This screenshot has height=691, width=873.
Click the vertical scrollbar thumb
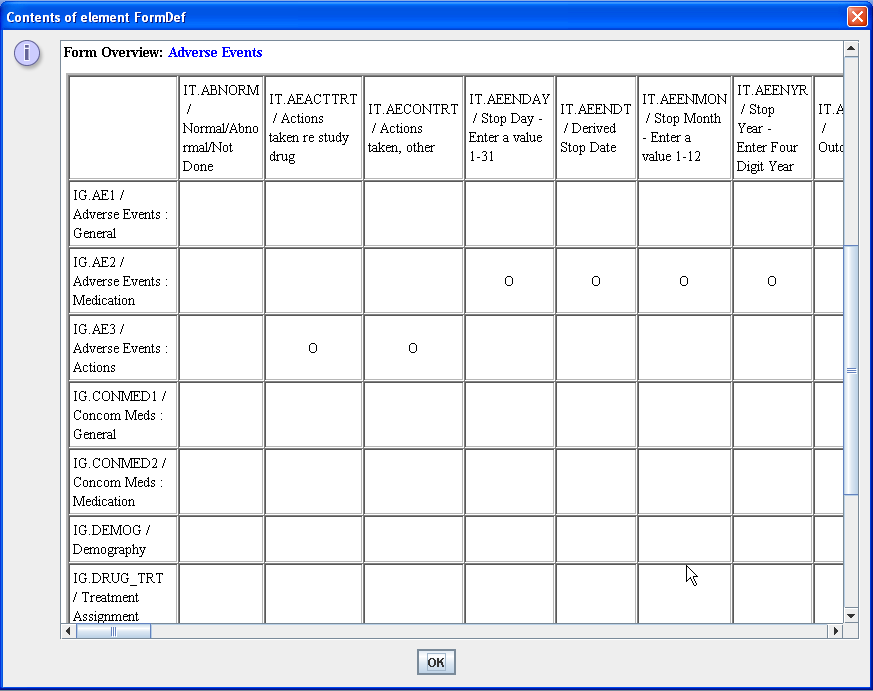coord(851,369)
